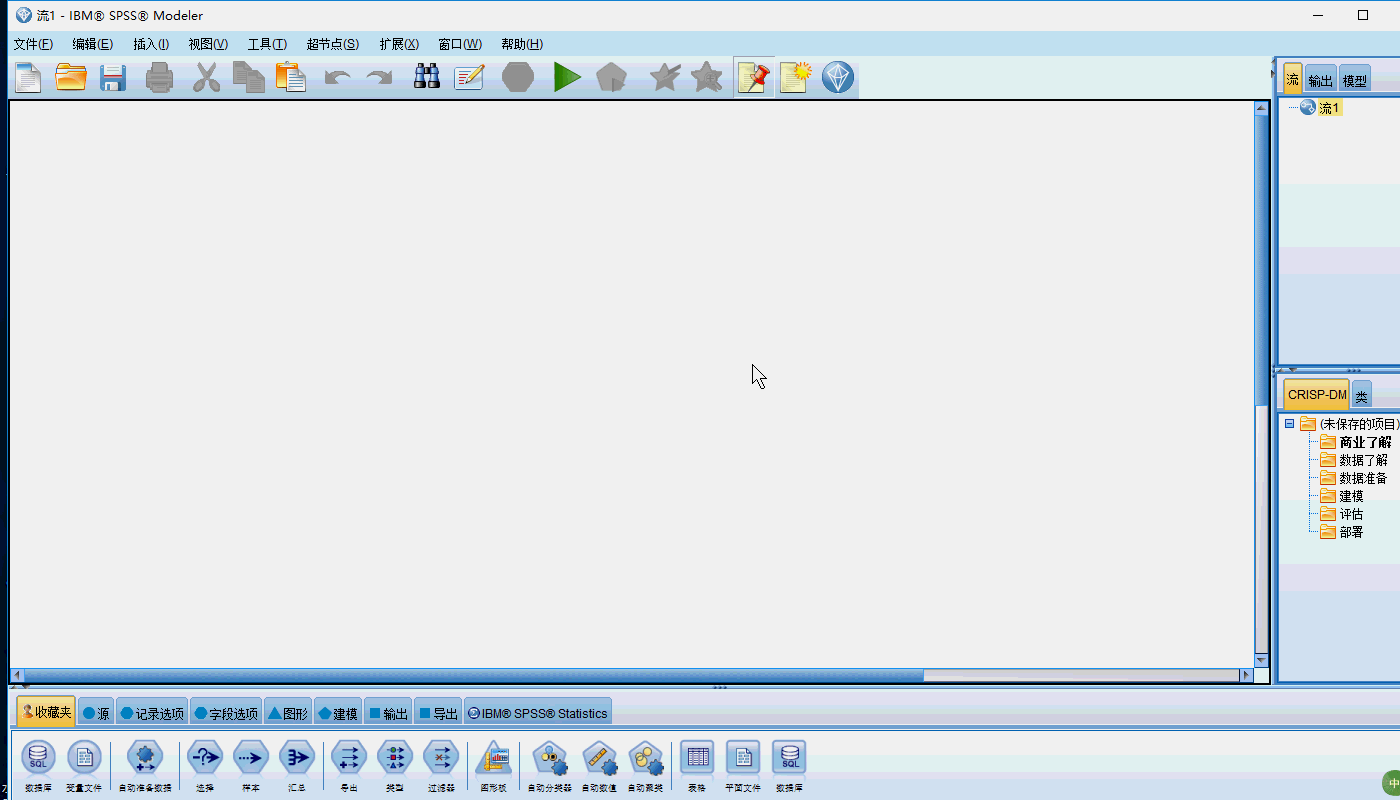Click the binoculars Find icon
1400x800 pixels.
click(x=427, y=77)
